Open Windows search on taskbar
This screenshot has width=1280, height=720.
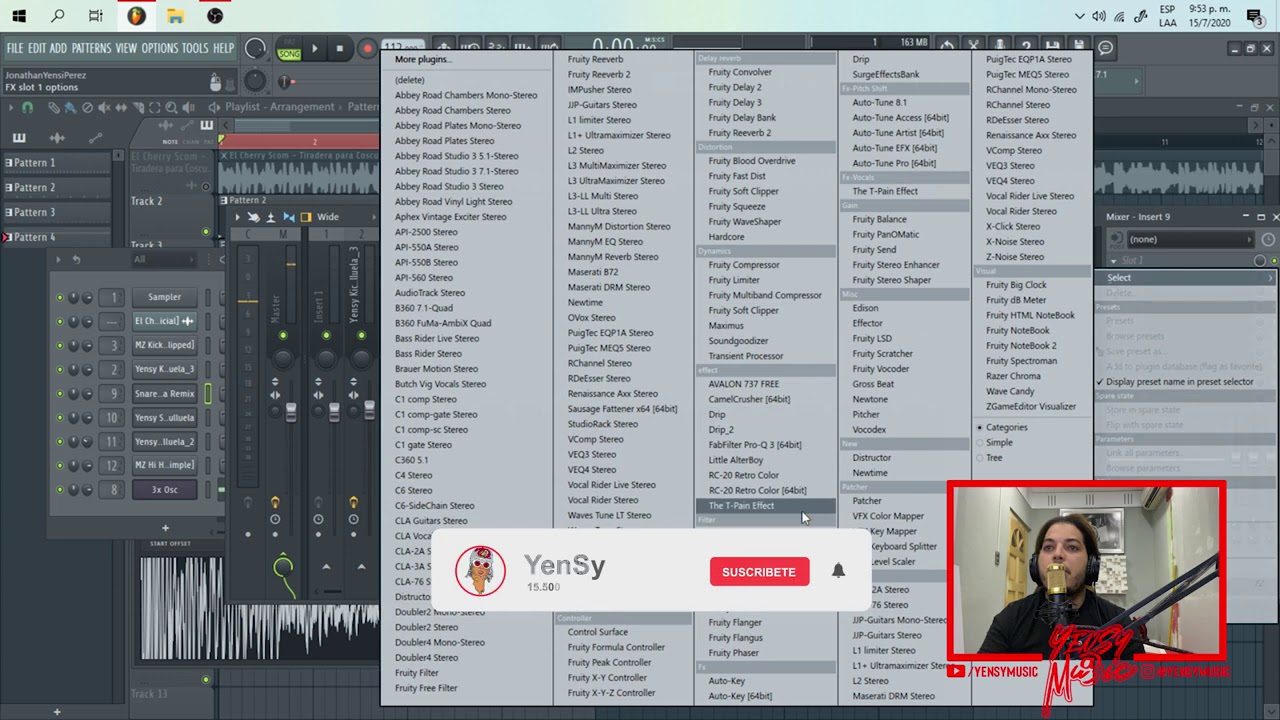[57, 16]
